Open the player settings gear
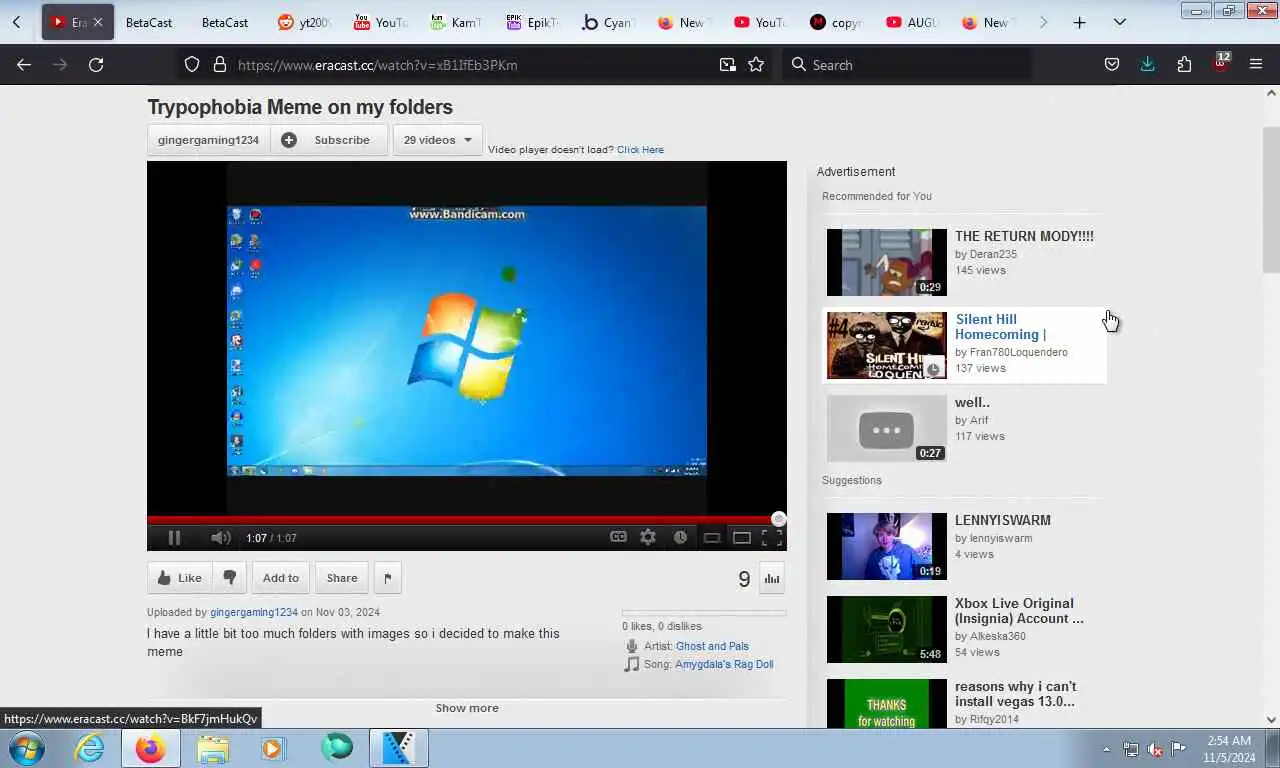This screenshot has height=768, width=1280. [648, 537]
